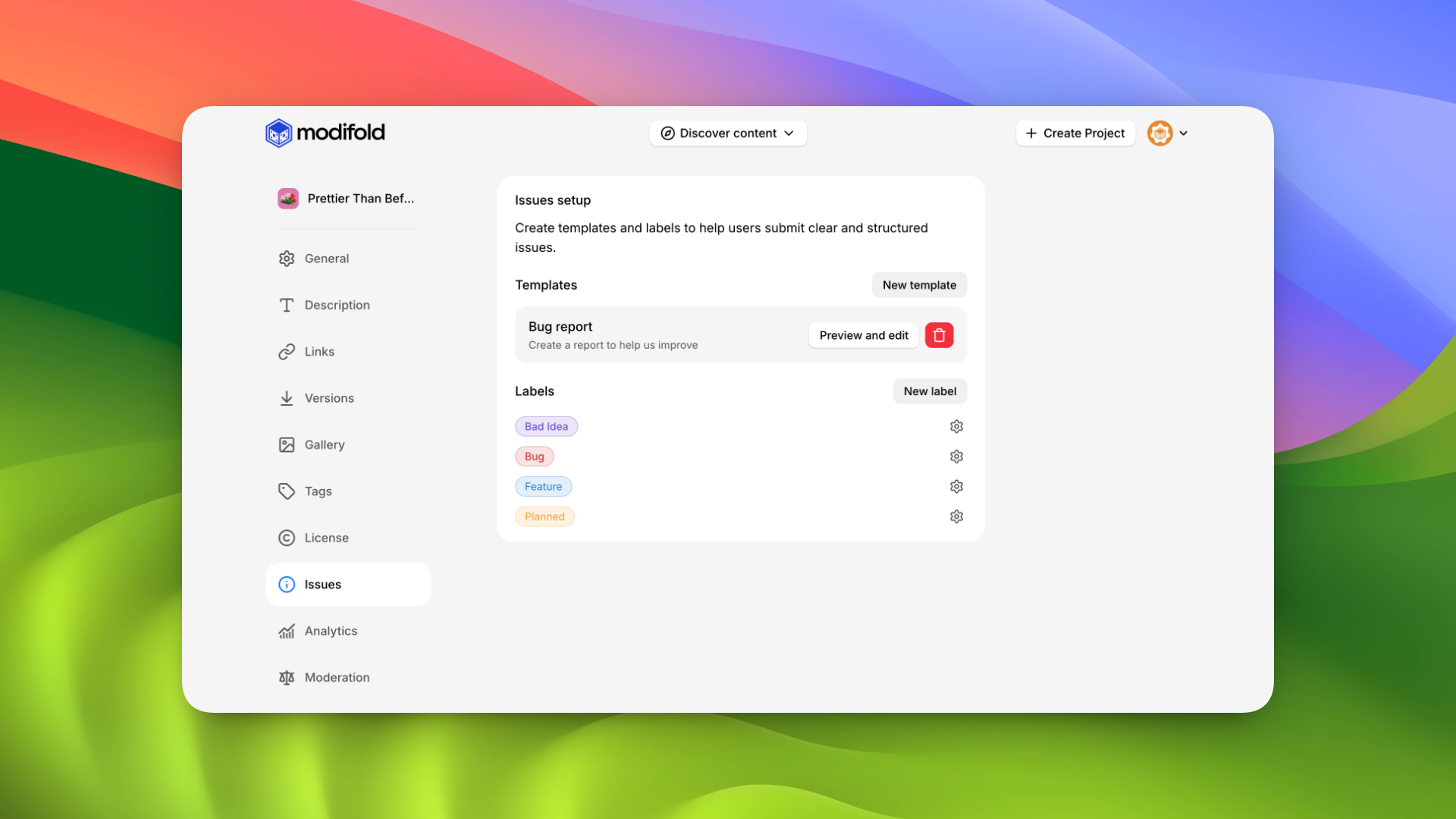Open settings gear for Feature label
This screenshot has width=1456, height=819.
tap(956, 487)
